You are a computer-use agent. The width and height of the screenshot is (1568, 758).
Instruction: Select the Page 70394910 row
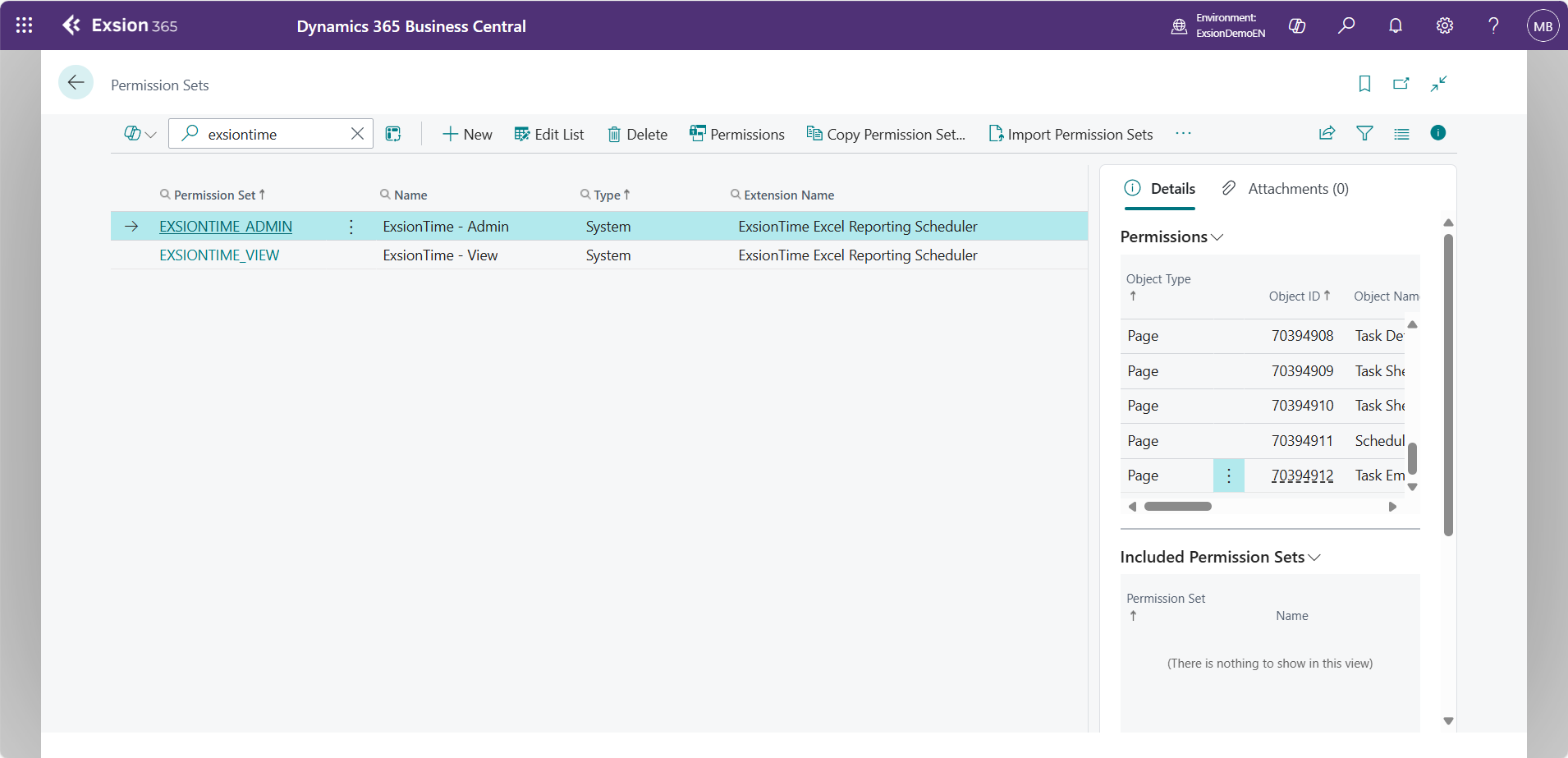pyautogui.click(x=1263, y=406)
